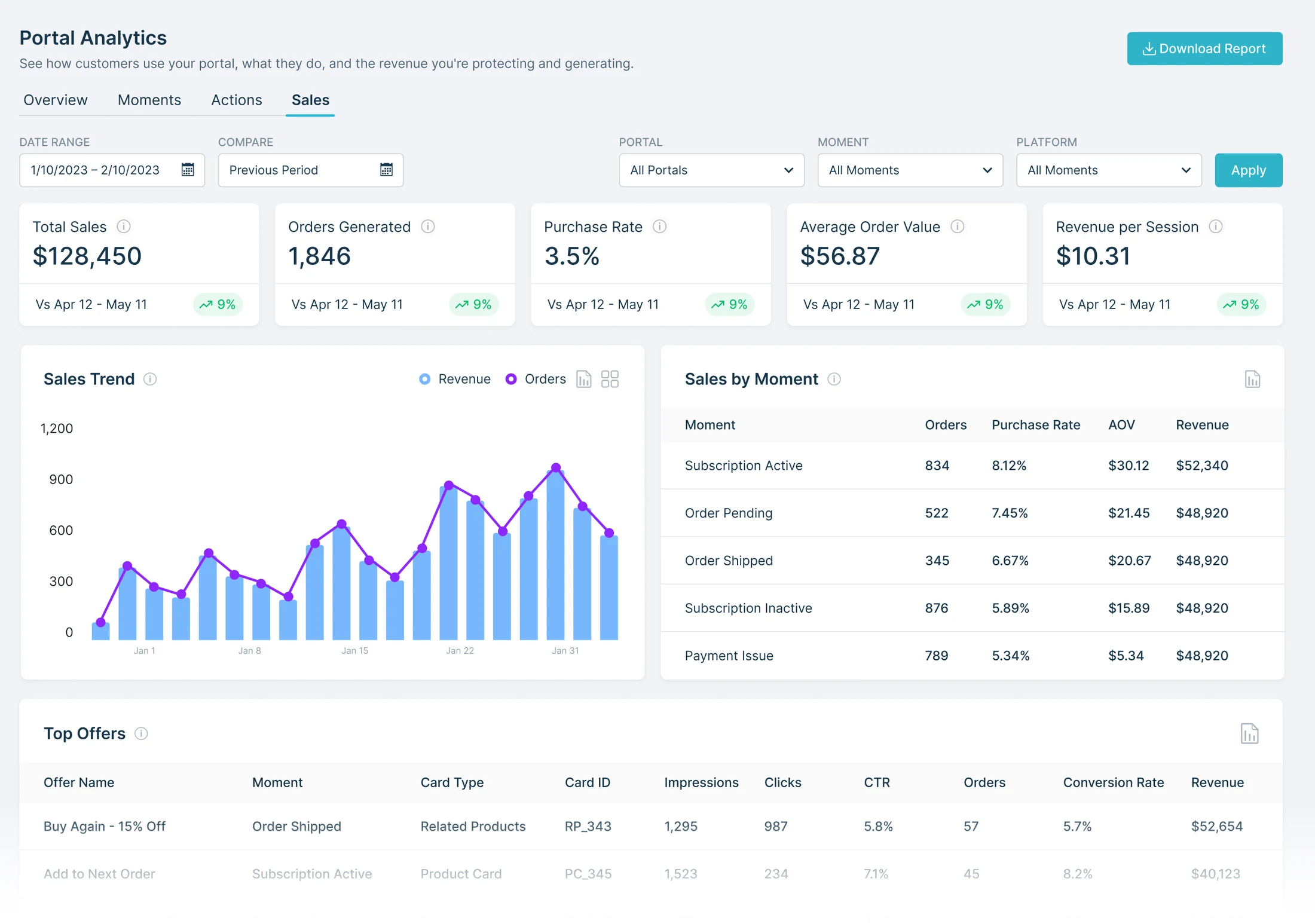Click the Impressions column header
Viewport: 1315px width, 924px height.
pos(701,782)
